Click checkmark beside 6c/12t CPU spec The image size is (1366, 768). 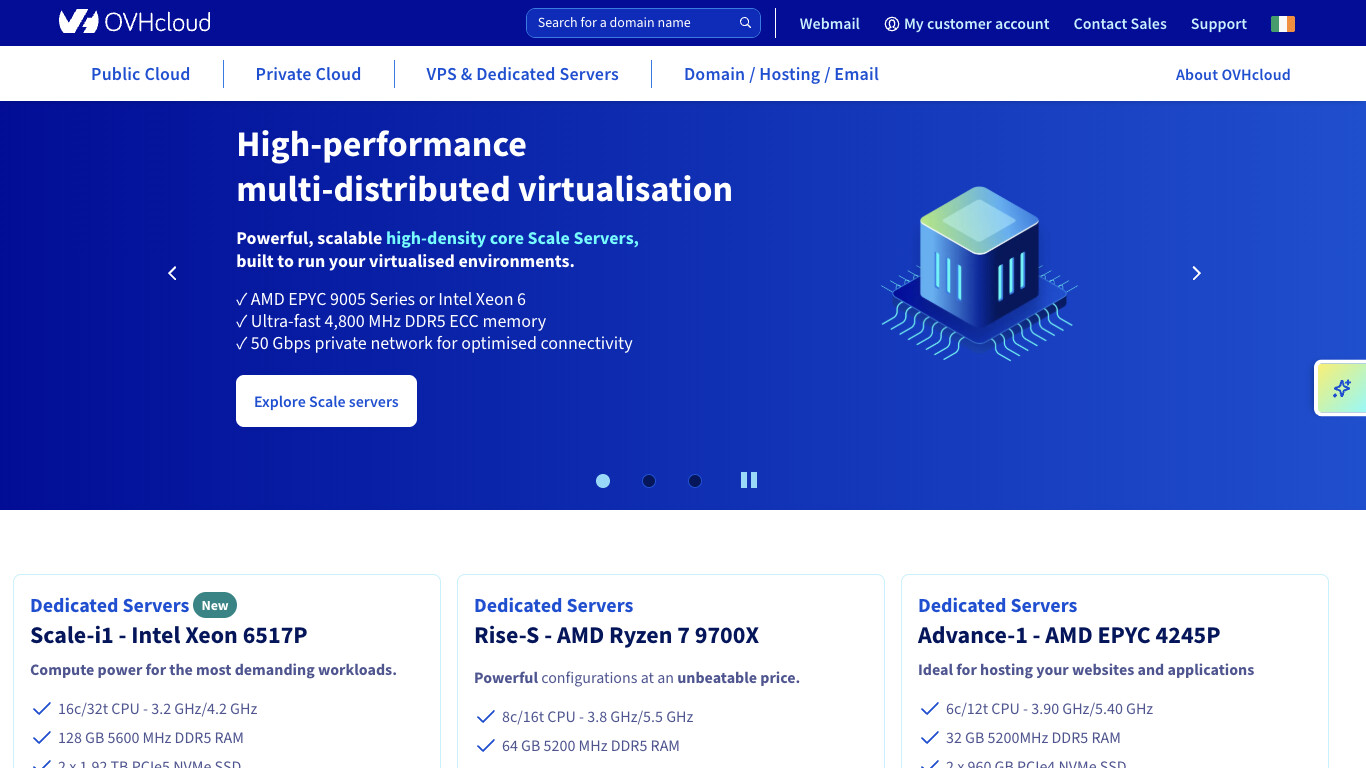pyautogui.click(x=929, y=709)
